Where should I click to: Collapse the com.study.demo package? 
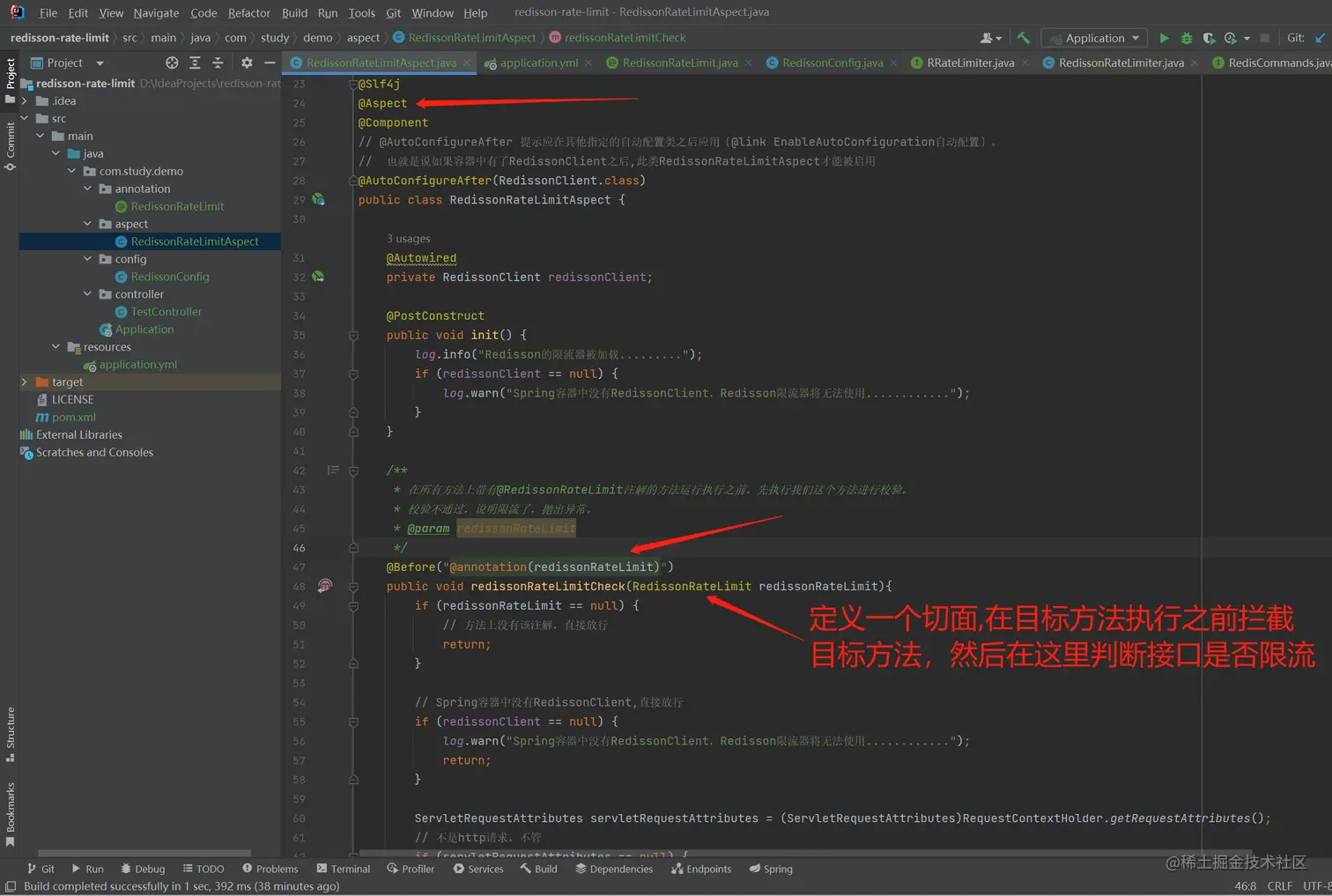[72, 171]
